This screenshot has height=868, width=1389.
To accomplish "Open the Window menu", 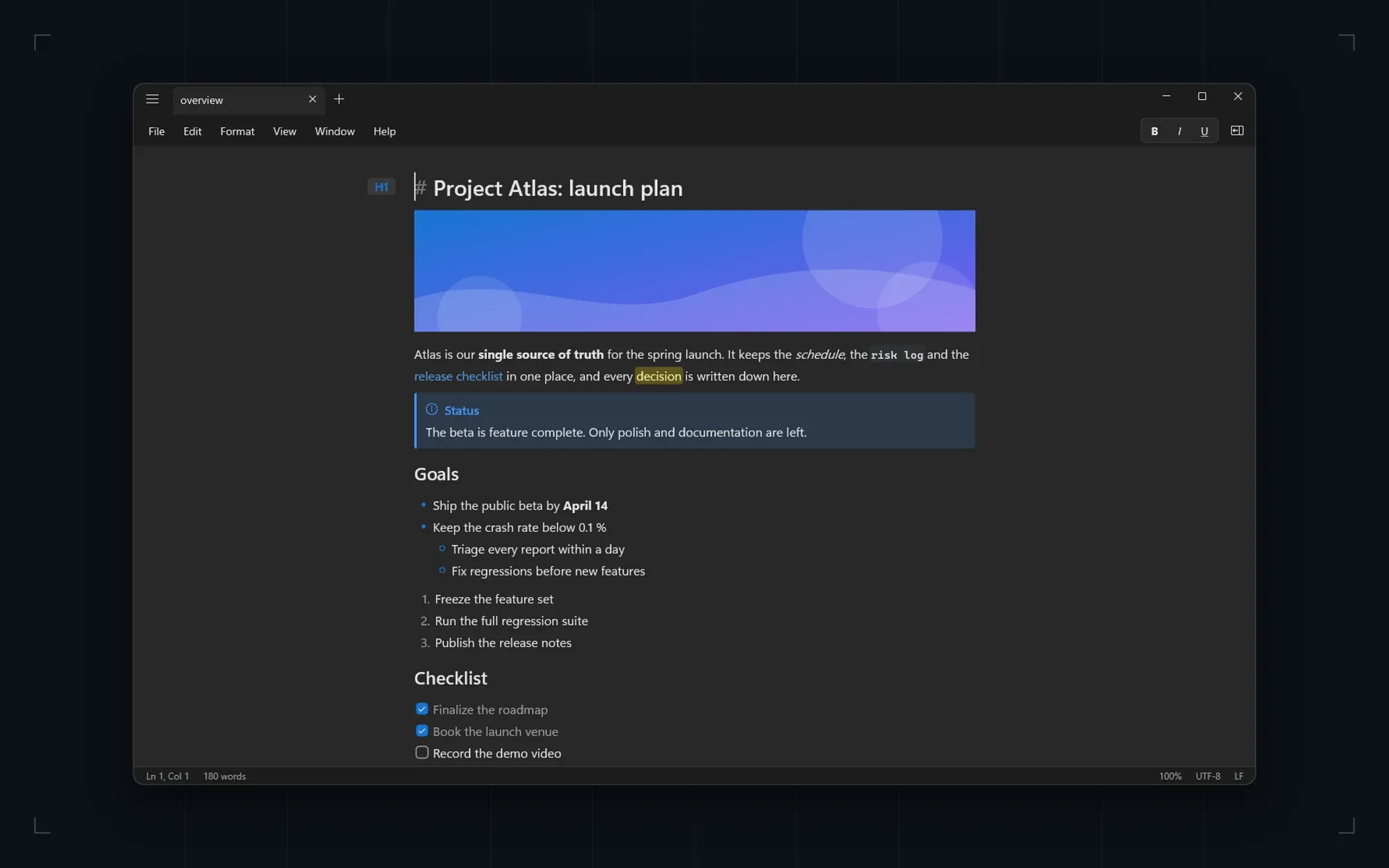I will click(x=334, y=131).
